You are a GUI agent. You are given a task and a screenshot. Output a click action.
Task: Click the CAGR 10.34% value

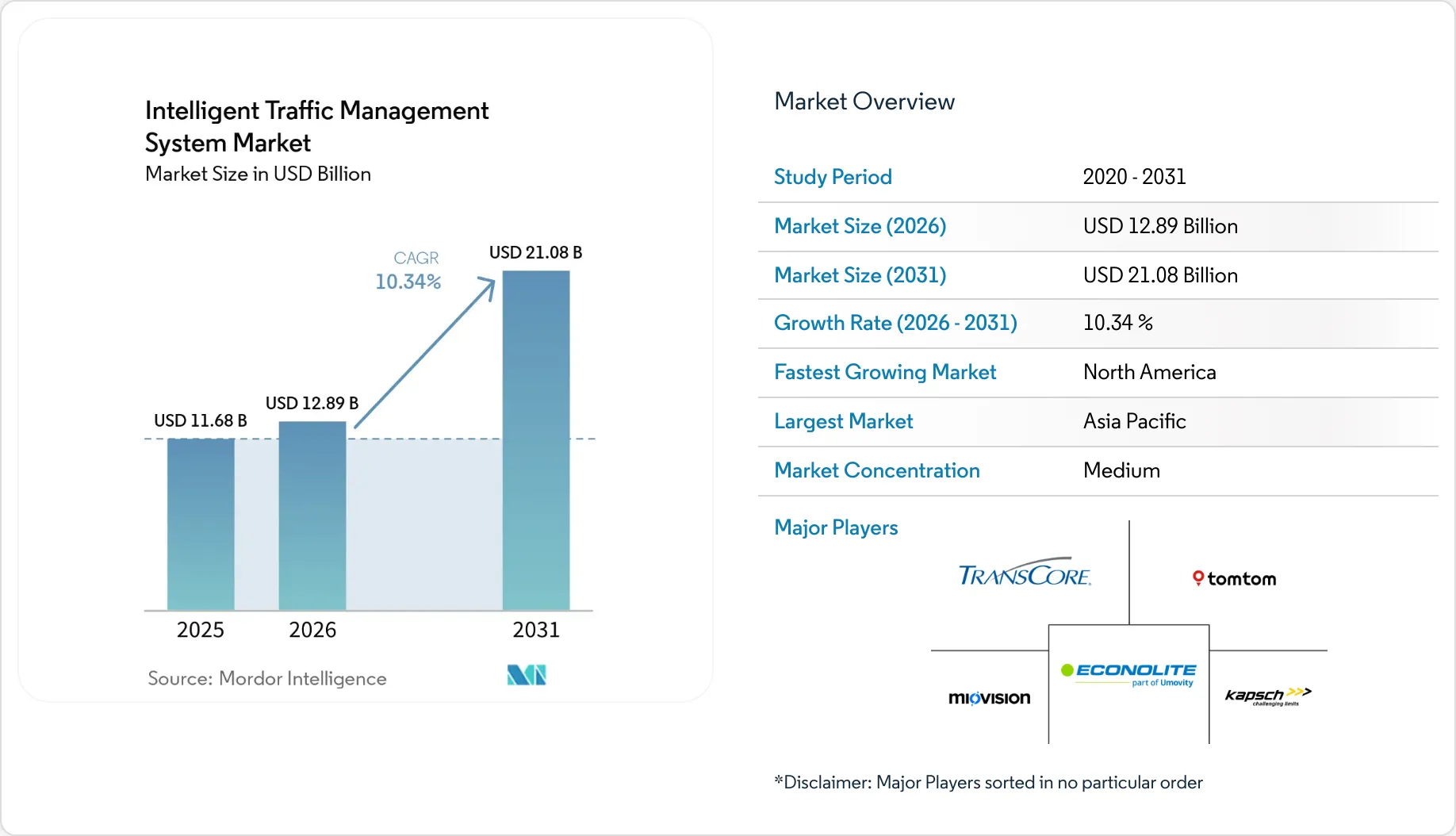pyautogui.click(x=408, y=282)
